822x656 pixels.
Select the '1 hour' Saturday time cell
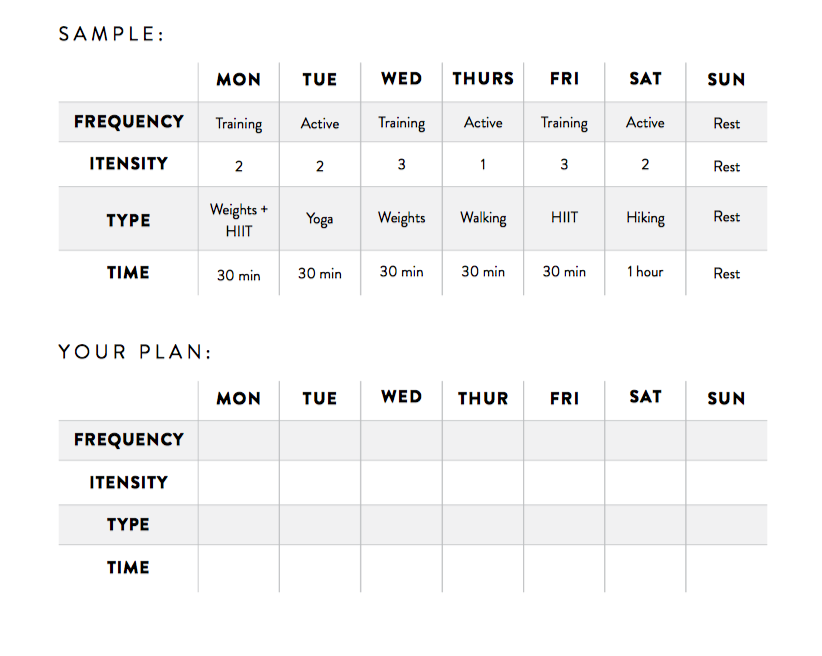coord(645,272)
